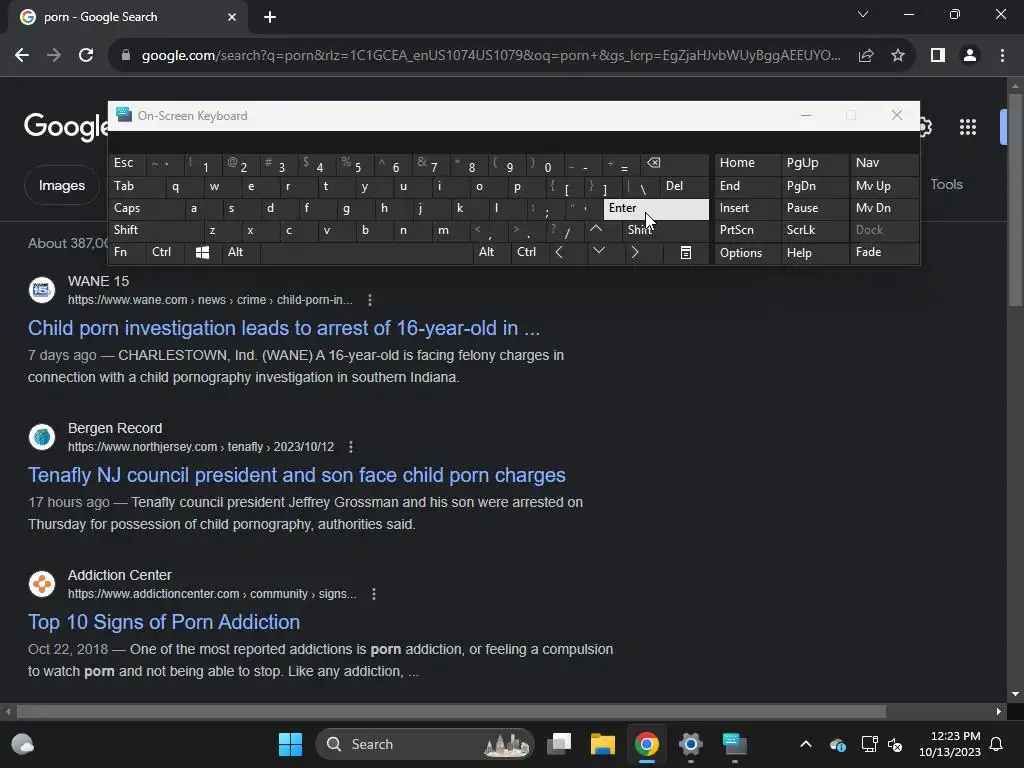Toggle the Nav mode key on the On-Screen Keyboard

pyautogui.click(x=884, y=163)
